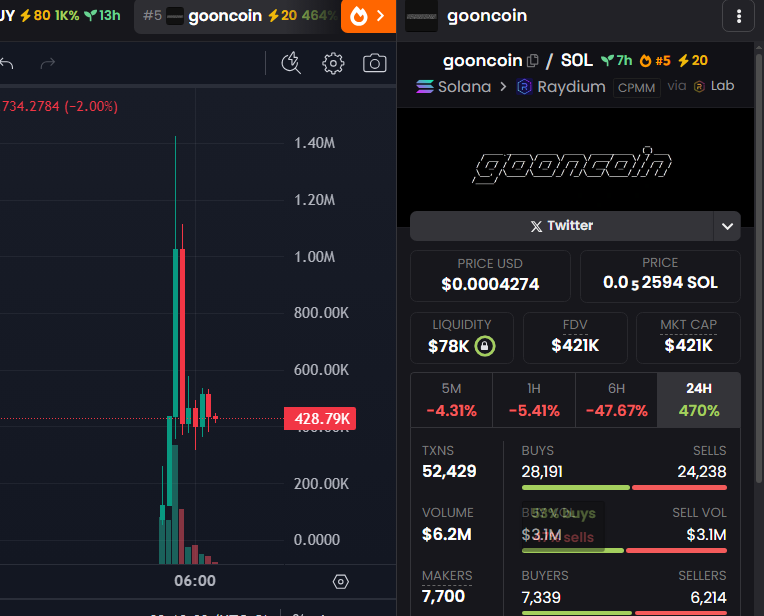Click the 7h token age sprout badge
Image resolution: width=764 pixels, height=616 pixels.
[x=616, y=60]
